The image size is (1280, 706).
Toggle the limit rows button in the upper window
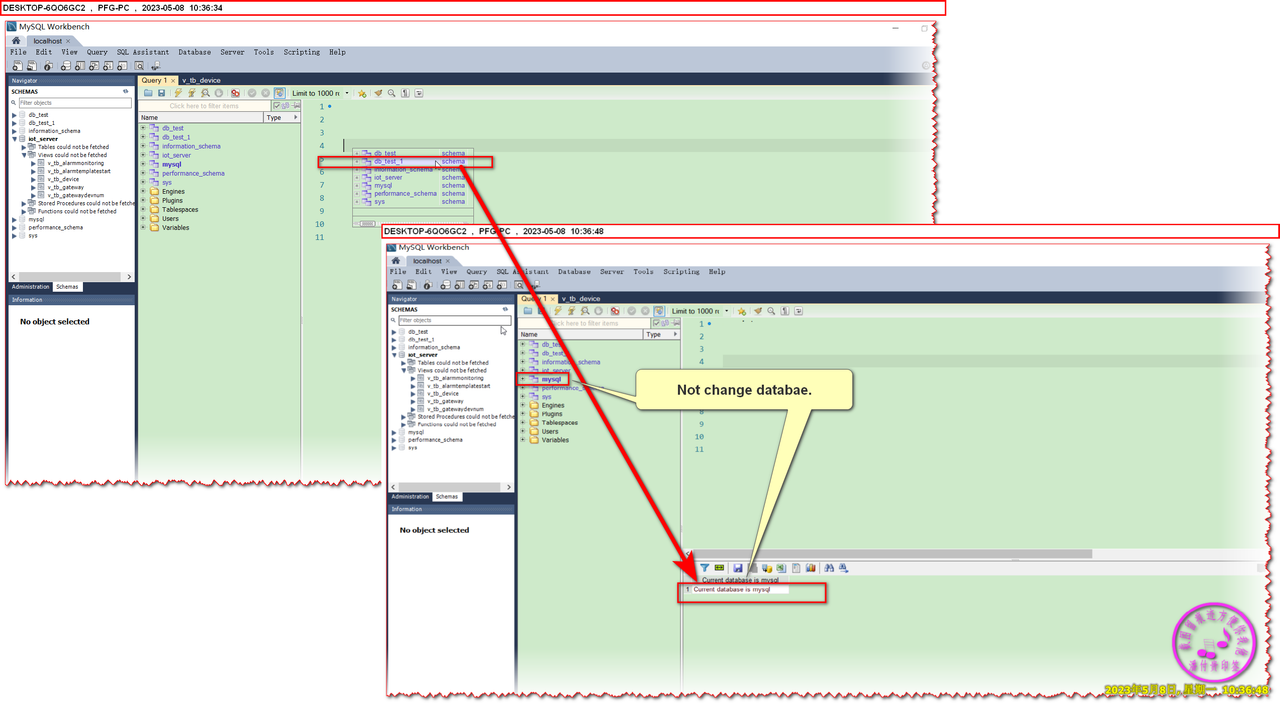279,93
